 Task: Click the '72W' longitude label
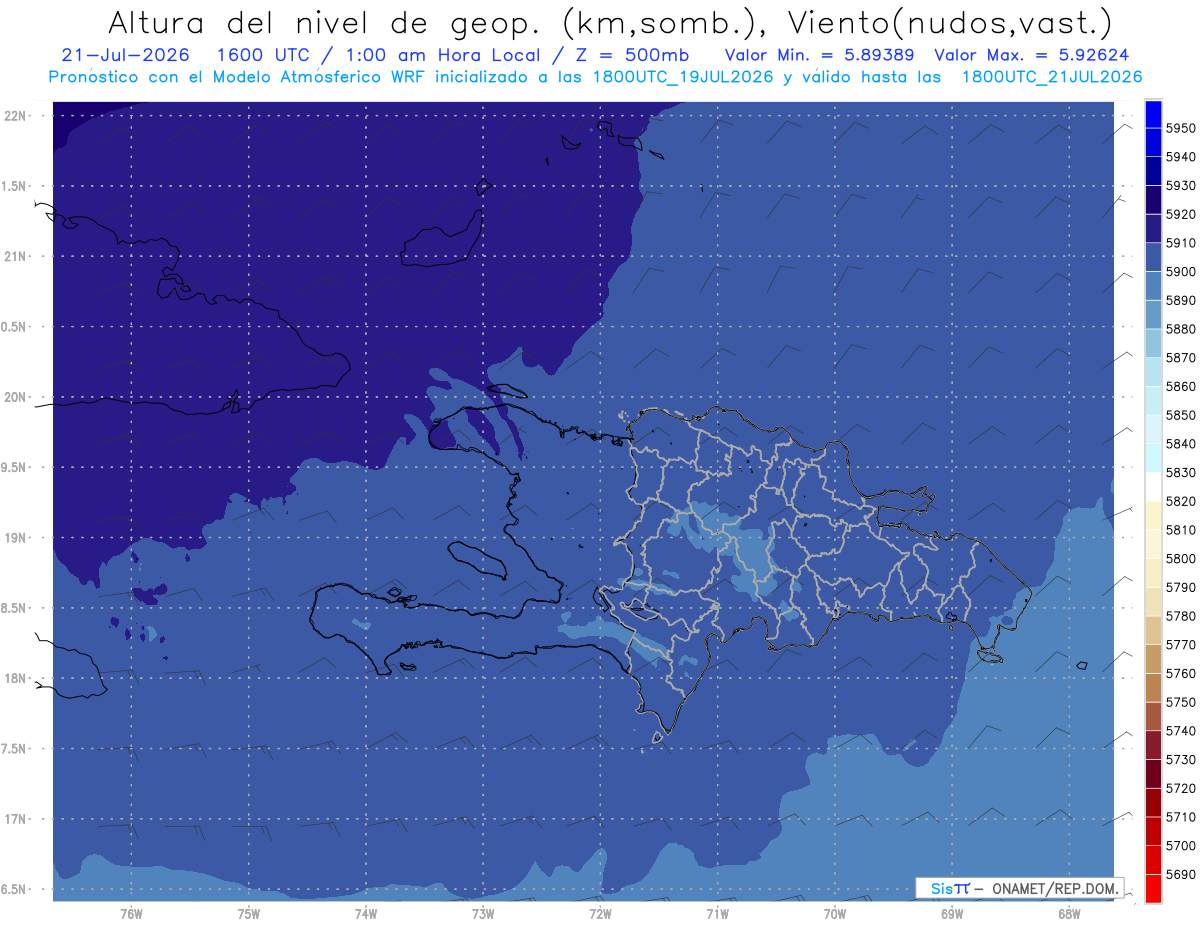point(600,914)
